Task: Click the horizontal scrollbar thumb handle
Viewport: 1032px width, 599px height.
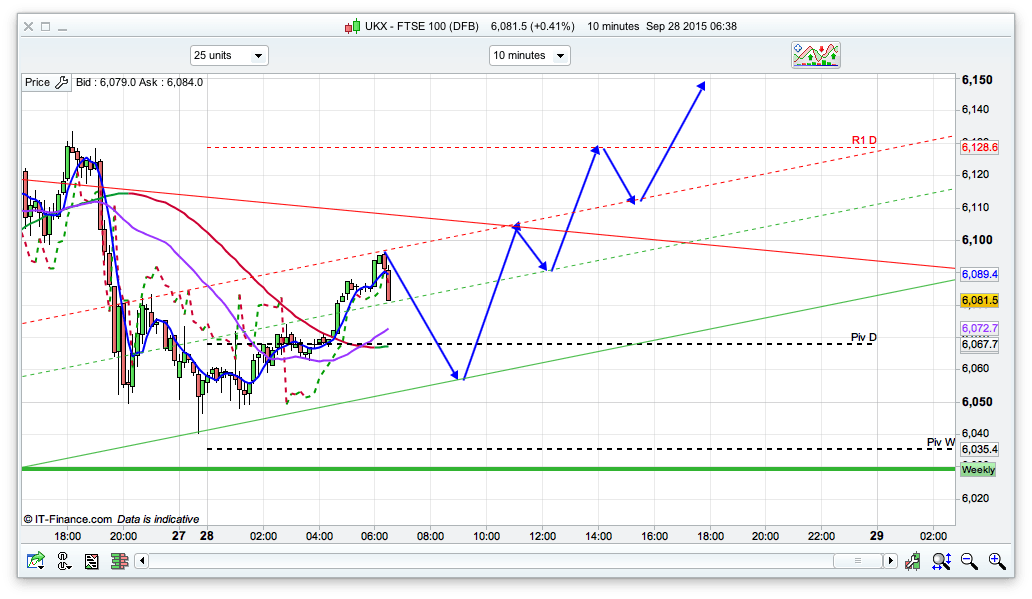Action: tap(860, 561)
